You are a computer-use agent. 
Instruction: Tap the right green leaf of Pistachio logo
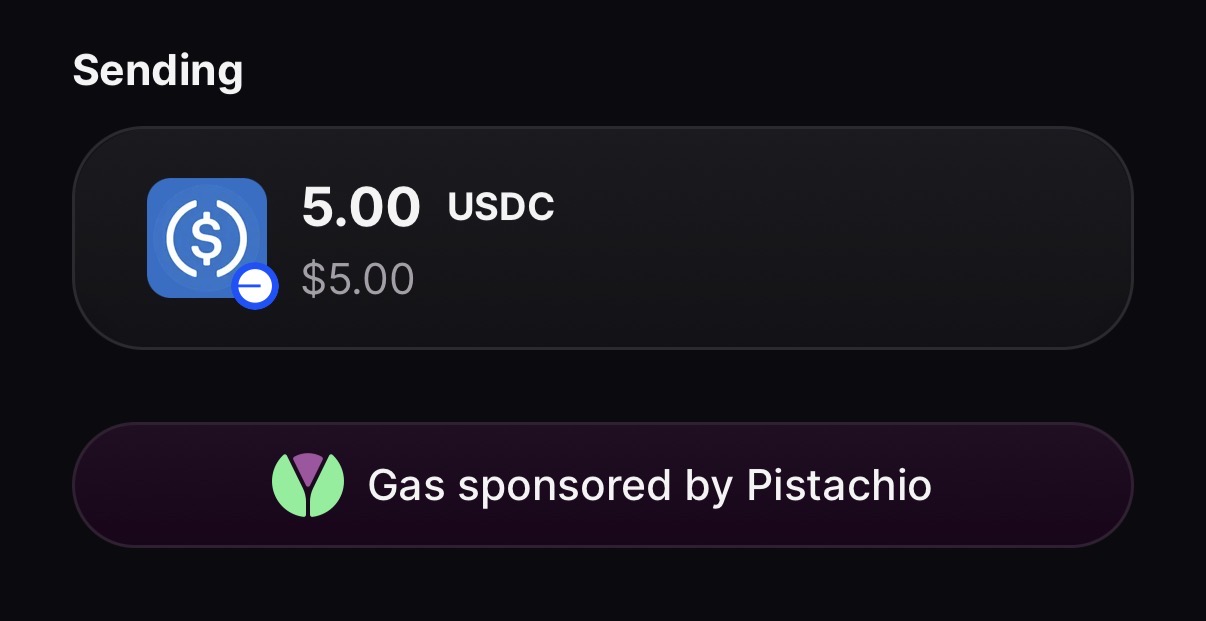[x=327, y=488]
